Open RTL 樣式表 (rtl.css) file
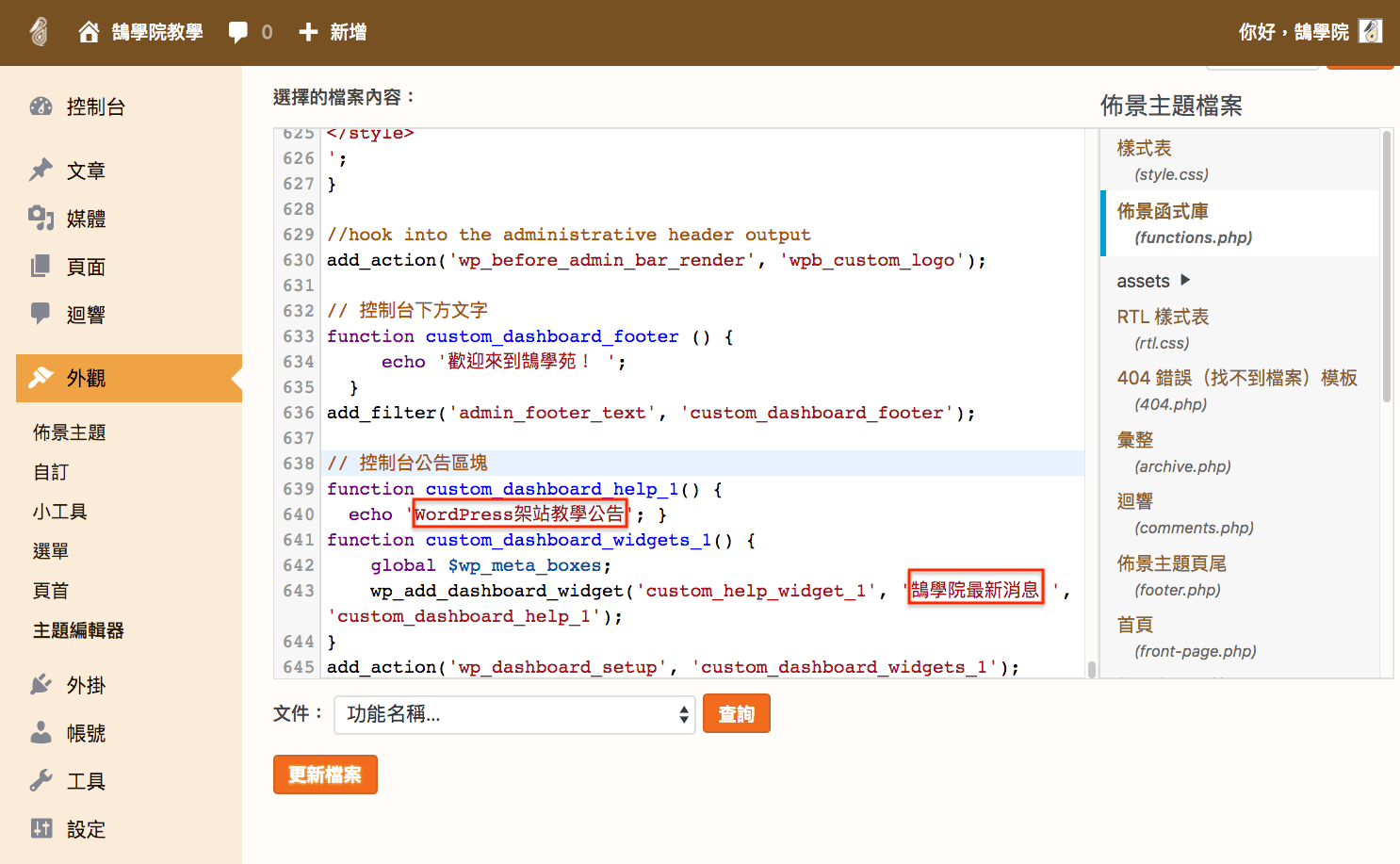The height and width of the screenshot is (864, 1400). coord(1163,329)
